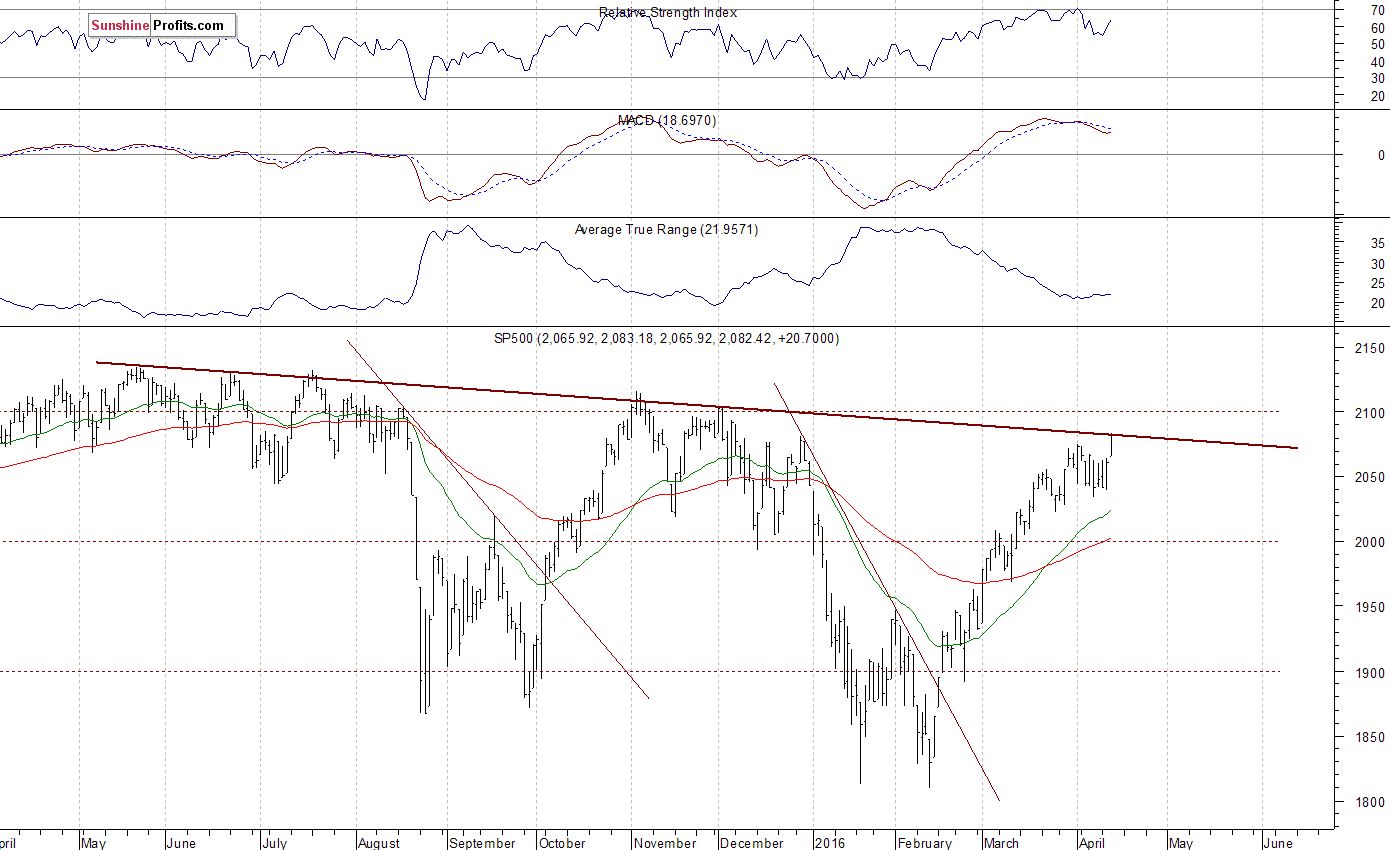Image resolution: width=1390 pixels, height=850 pixels.
Task: Select the Relative Strength Index title
Action: pos(668,12)
